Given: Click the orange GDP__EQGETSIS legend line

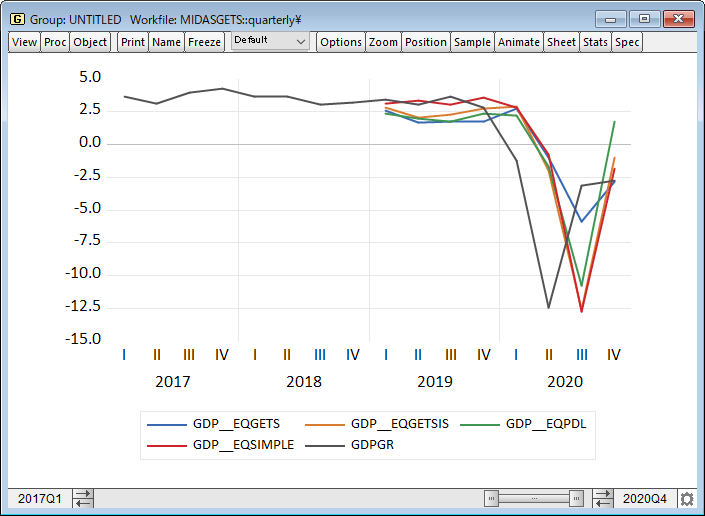Looking at the screenshot, I should point(325,425).
